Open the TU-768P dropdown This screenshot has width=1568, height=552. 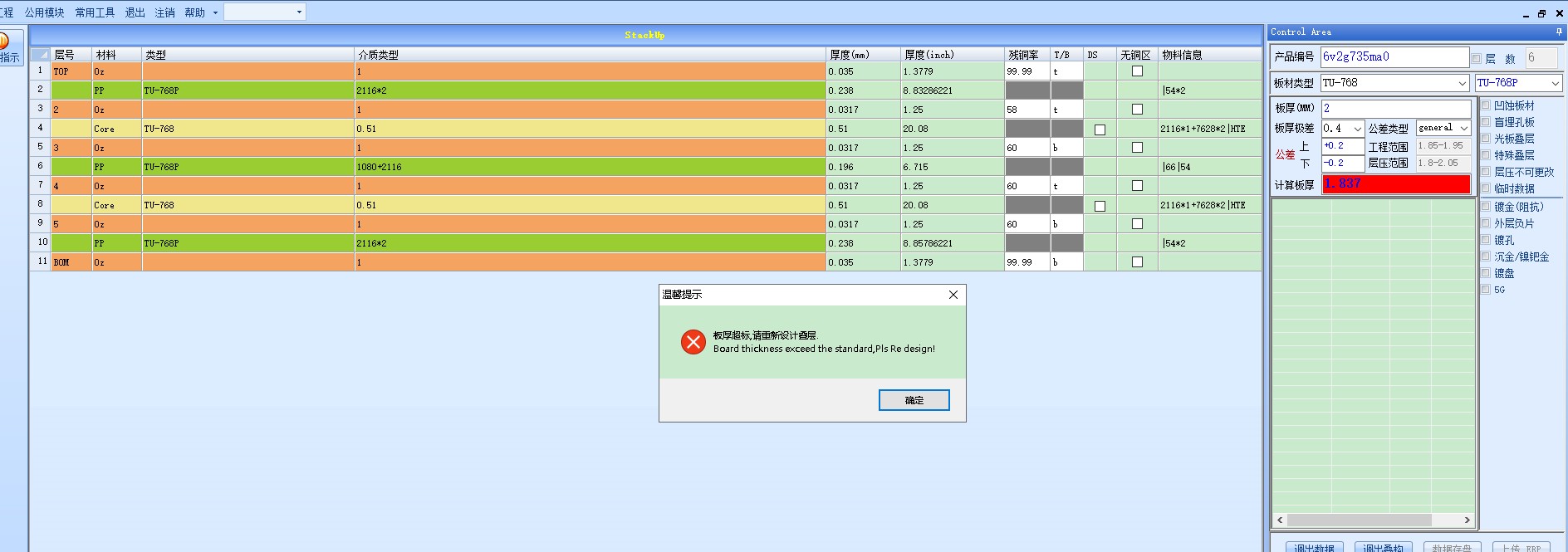point(1556,83)
